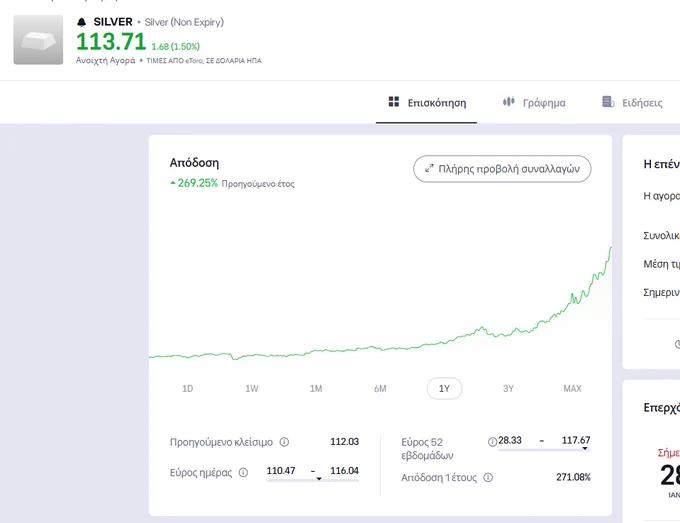Click the 52-week range slider marker

[585, 448]
